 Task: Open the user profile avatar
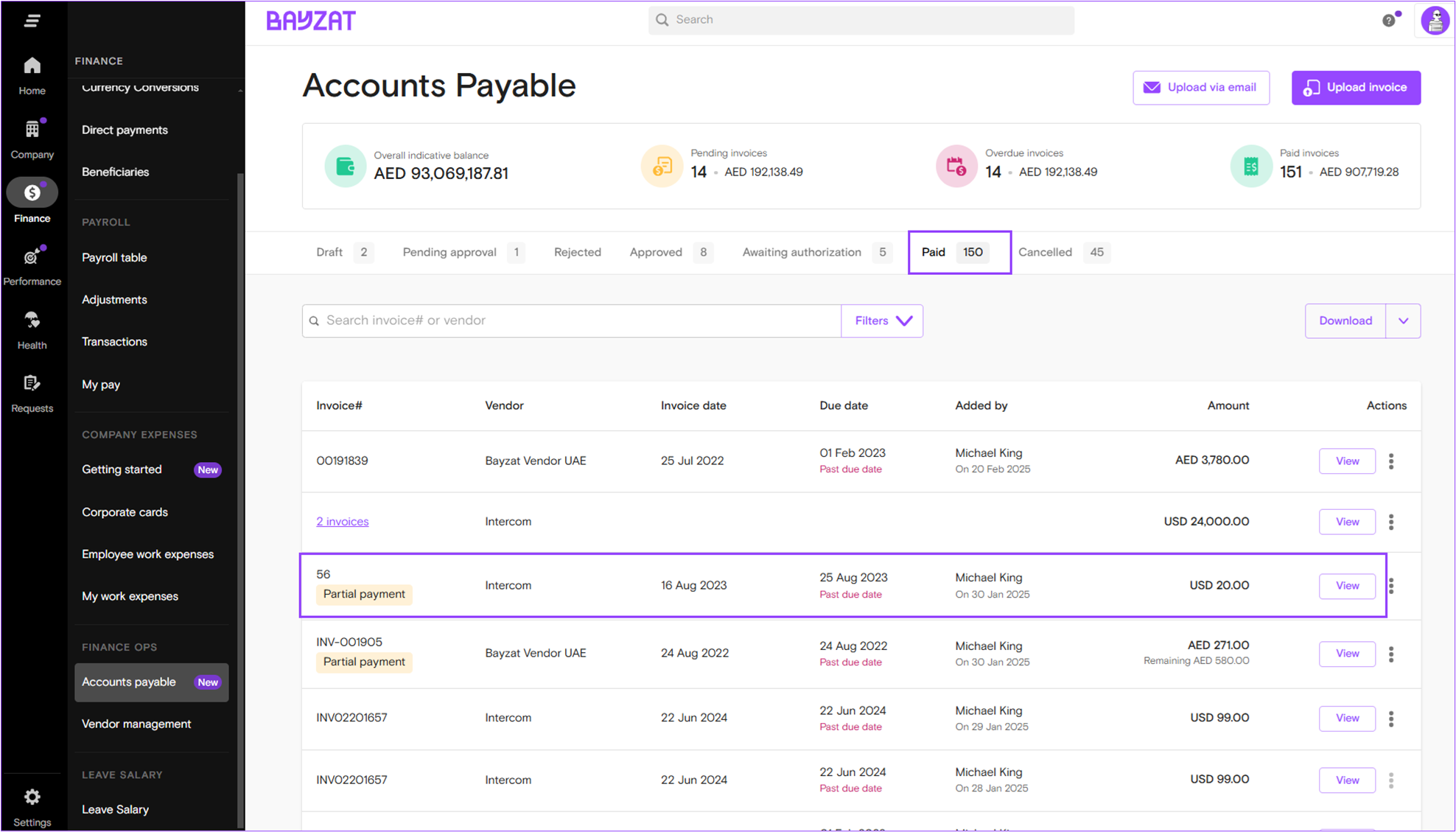click(x=1435, y=21)
